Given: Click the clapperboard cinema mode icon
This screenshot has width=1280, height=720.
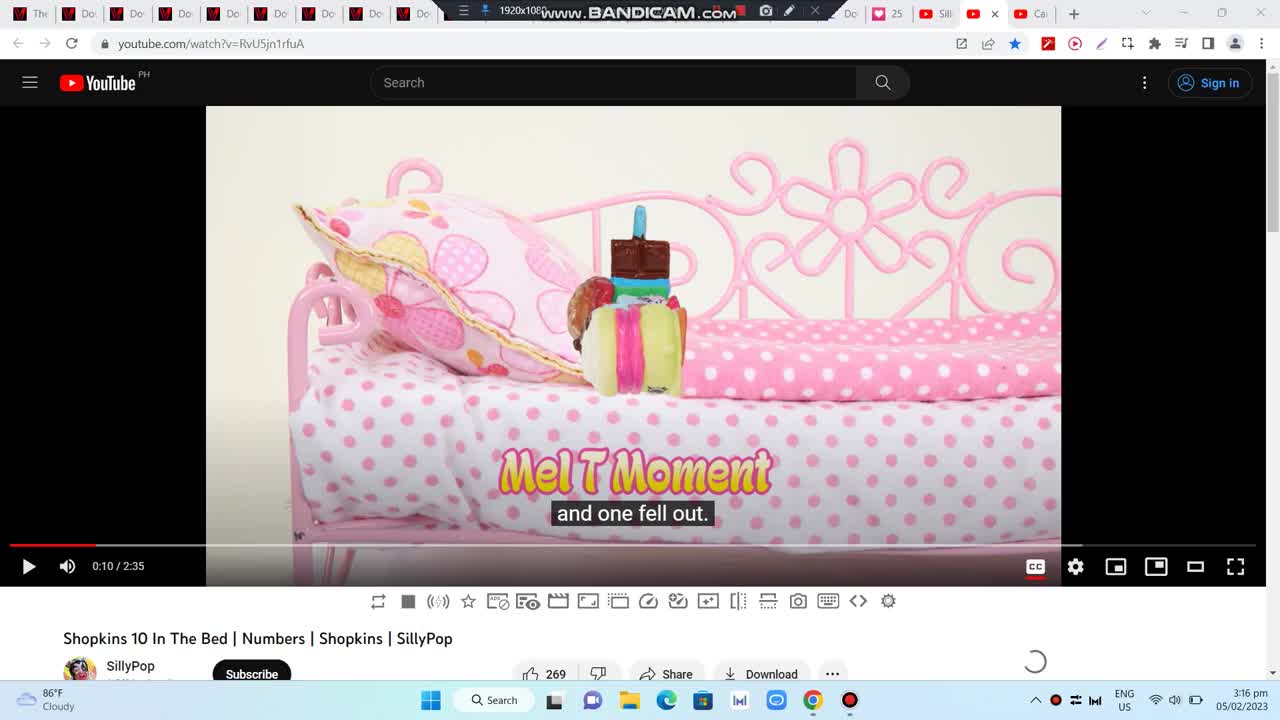Looking at the screenshot, I should (x=558, y=601).
